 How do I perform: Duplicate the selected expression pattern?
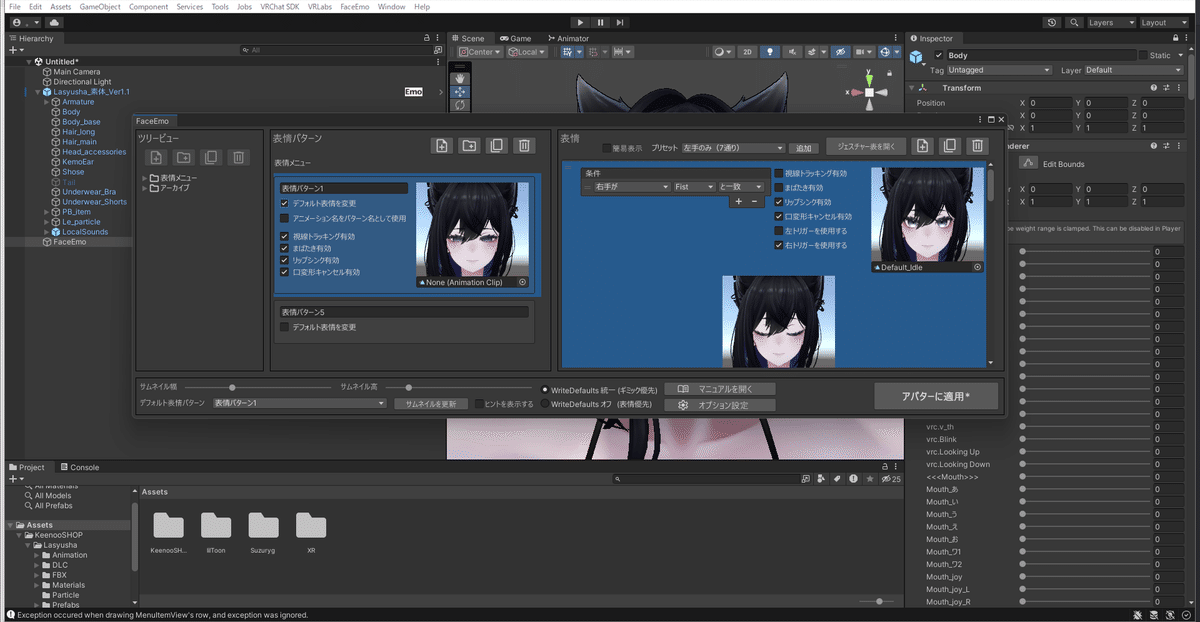point(496,146)
